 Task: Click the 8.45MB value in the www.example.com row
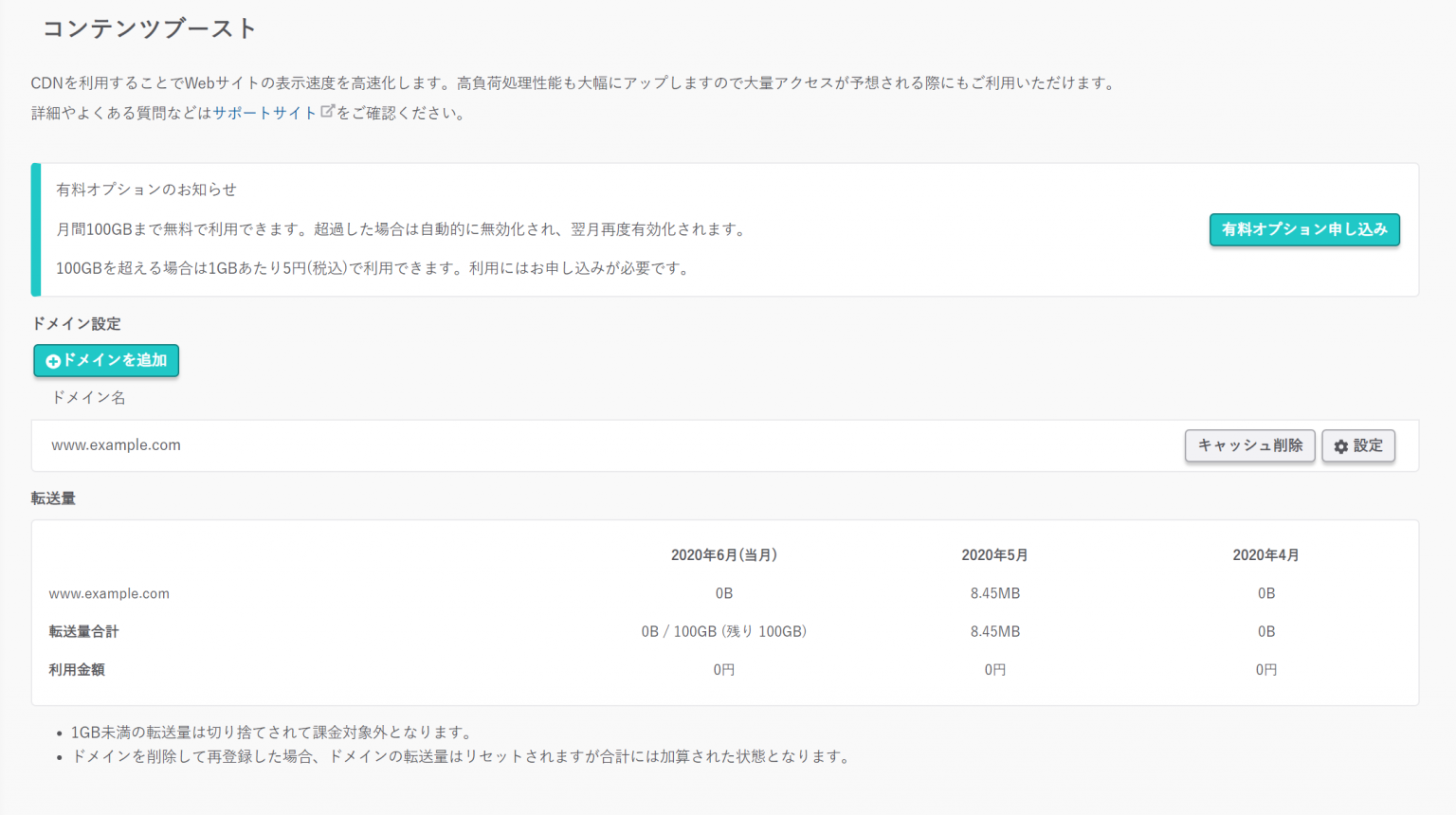pyautogui.click(x=994, y=594)
